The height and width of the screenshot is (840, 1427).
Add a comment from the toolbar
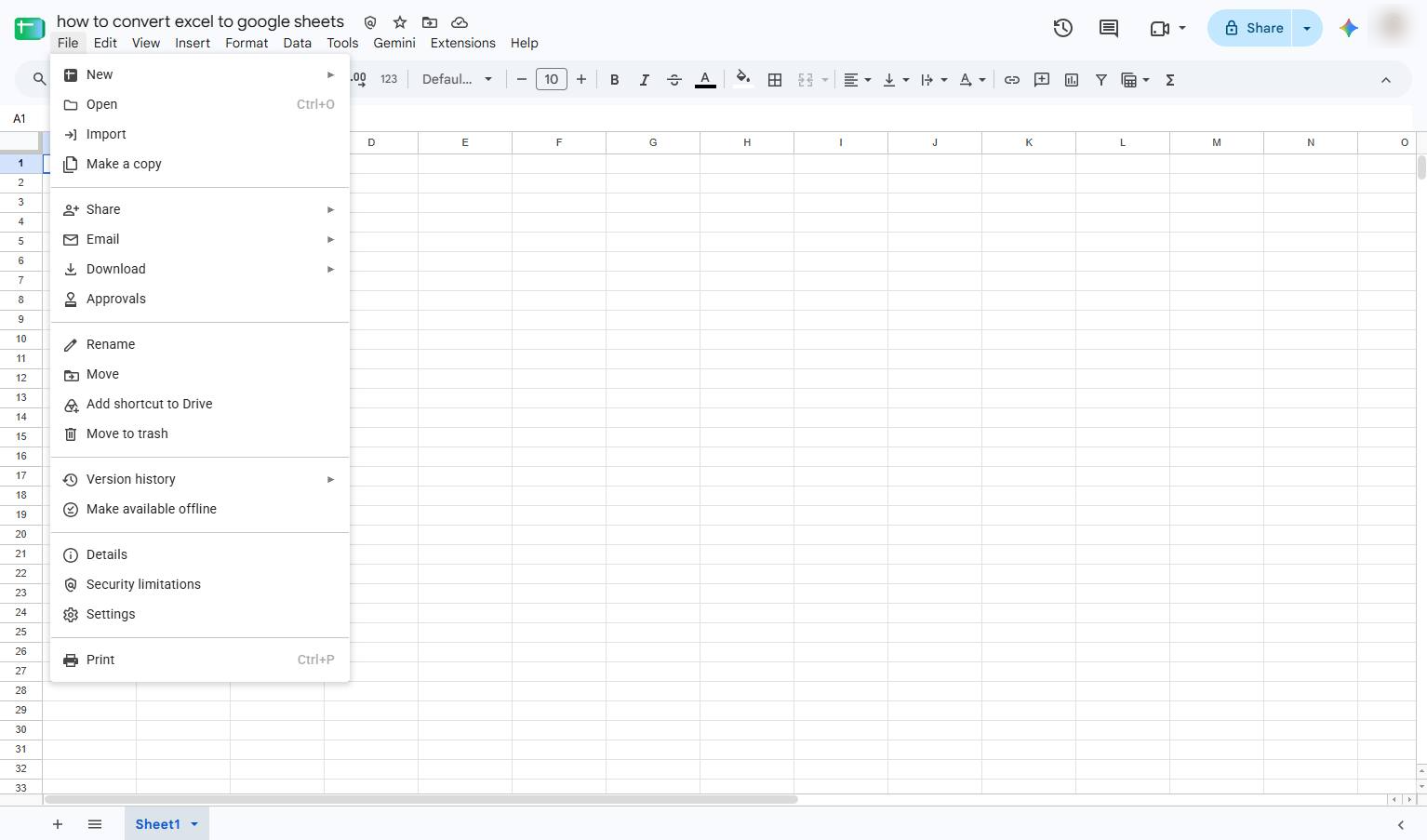click(x=1042, y=80)
